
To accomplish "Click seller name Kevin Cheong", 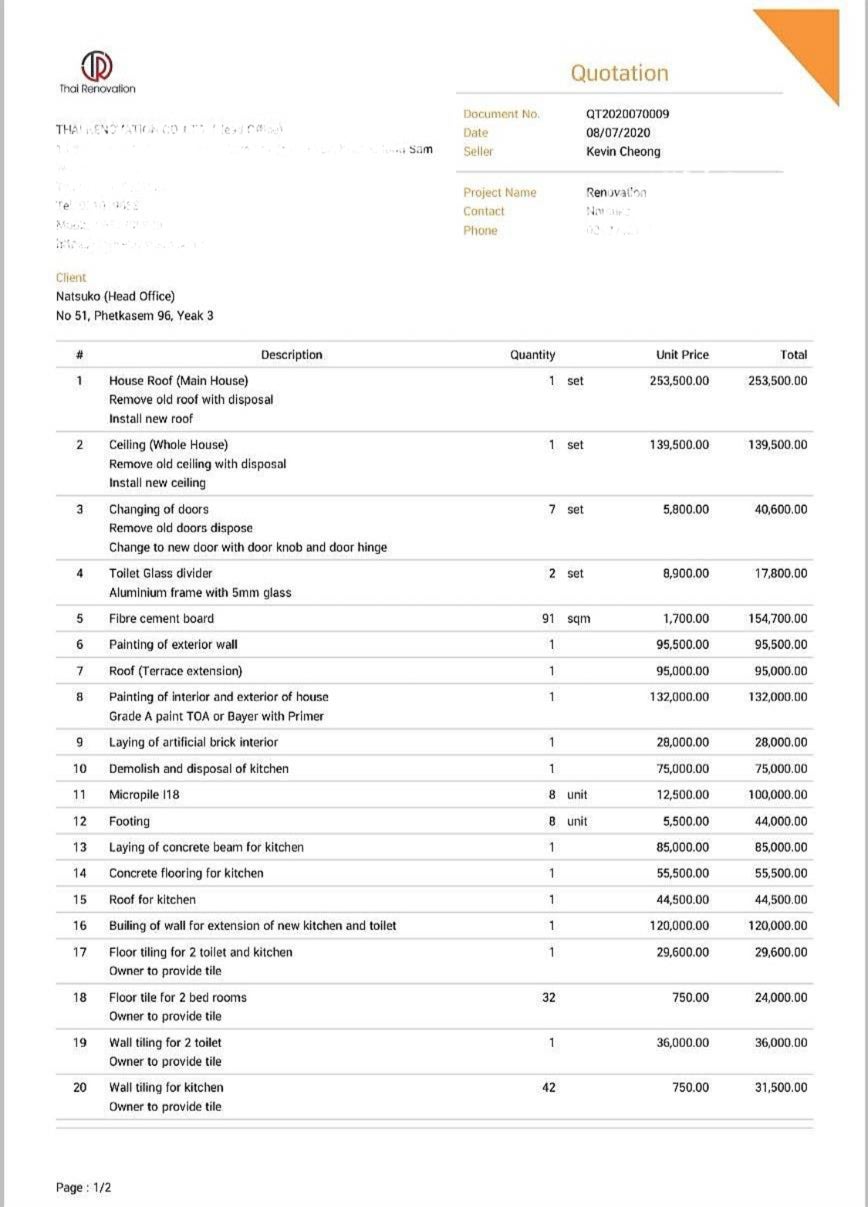I will [623, 152].
